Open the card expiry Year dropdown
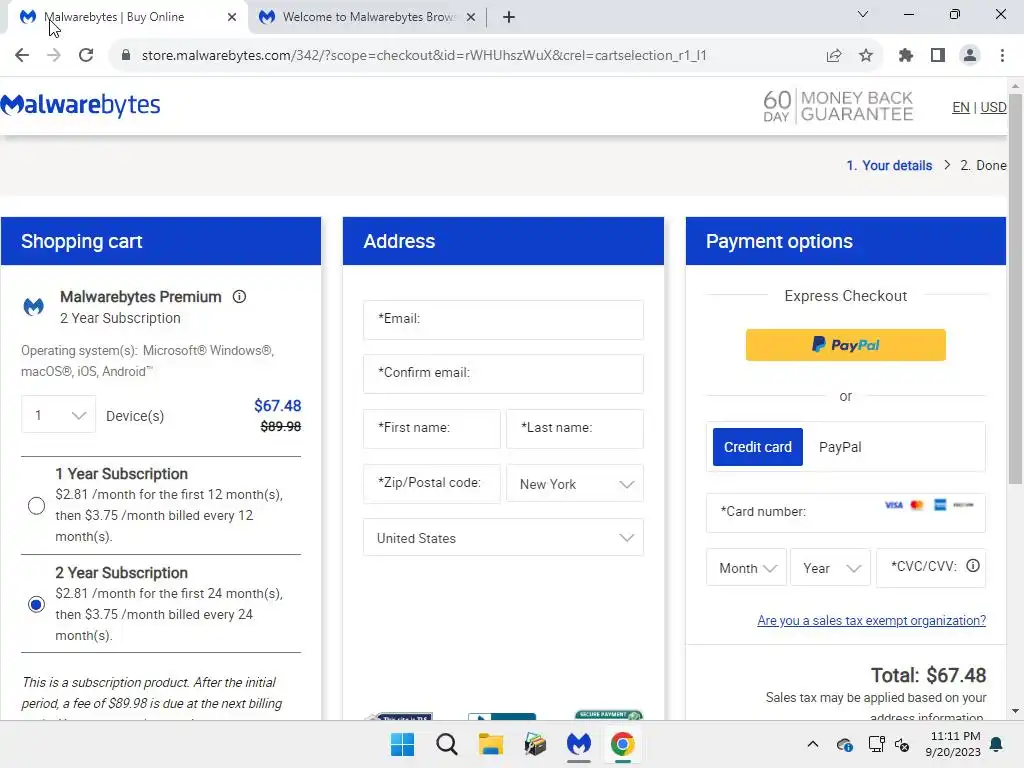The width and height of the screenshot is (1024, 768). tap(830, 568)
